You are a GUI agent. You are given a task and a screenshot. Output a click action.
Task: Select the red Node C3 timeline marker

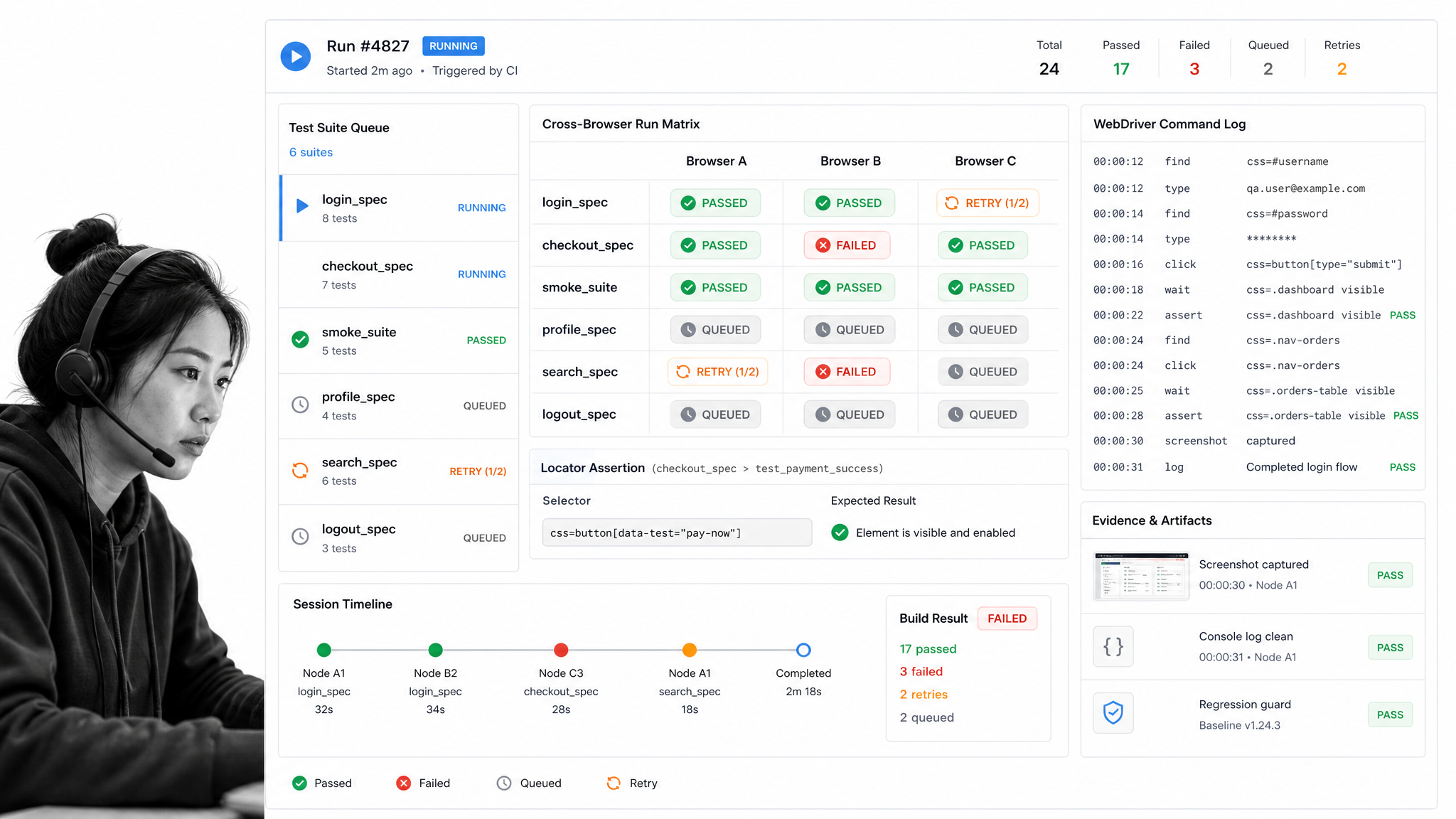click(x=561, y=650)
